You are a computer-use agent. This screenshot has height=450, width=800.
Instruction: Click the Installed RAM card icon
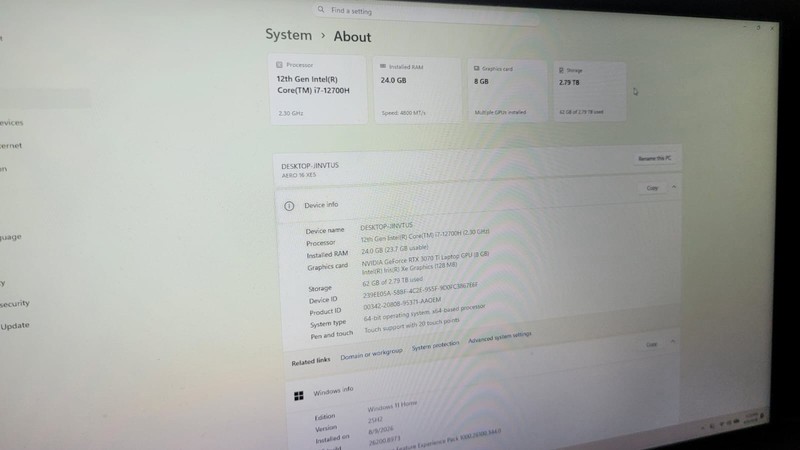(383, 66)
